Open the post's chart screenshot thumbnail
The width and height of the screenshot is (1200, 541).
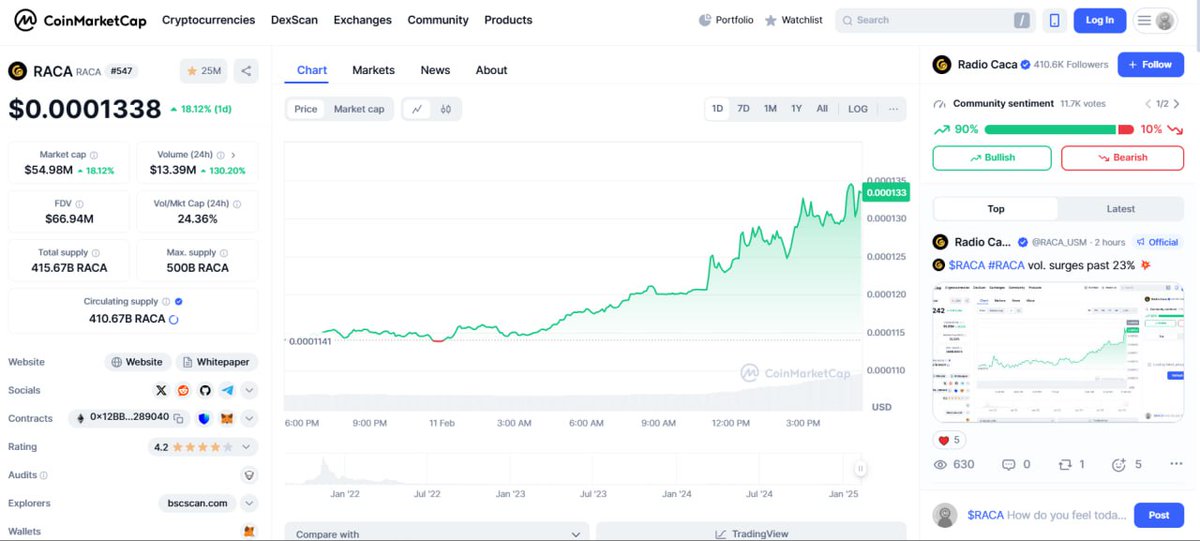pyautogui.click(x=1058, y=352)
